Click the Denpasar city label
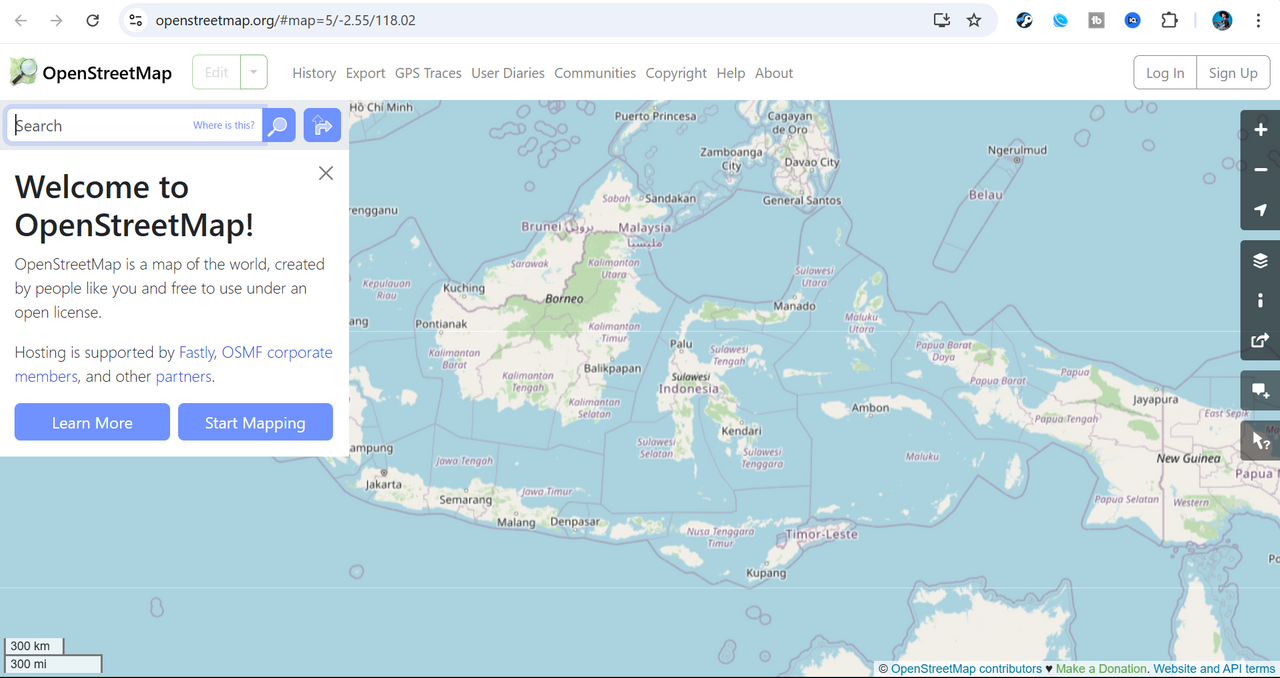This screenshot has width=1280, height=678. (x=575, y=522)
